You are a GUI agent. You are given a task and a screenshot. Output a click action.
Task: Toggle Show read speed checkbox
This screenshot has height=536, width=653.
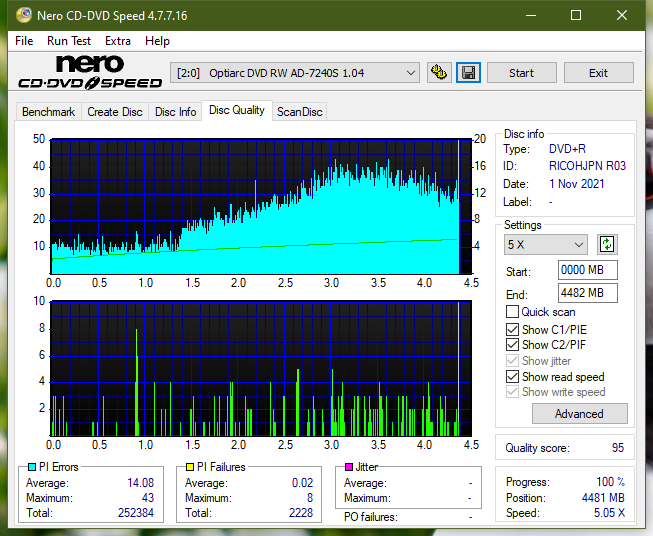click(x=512, y=377)
